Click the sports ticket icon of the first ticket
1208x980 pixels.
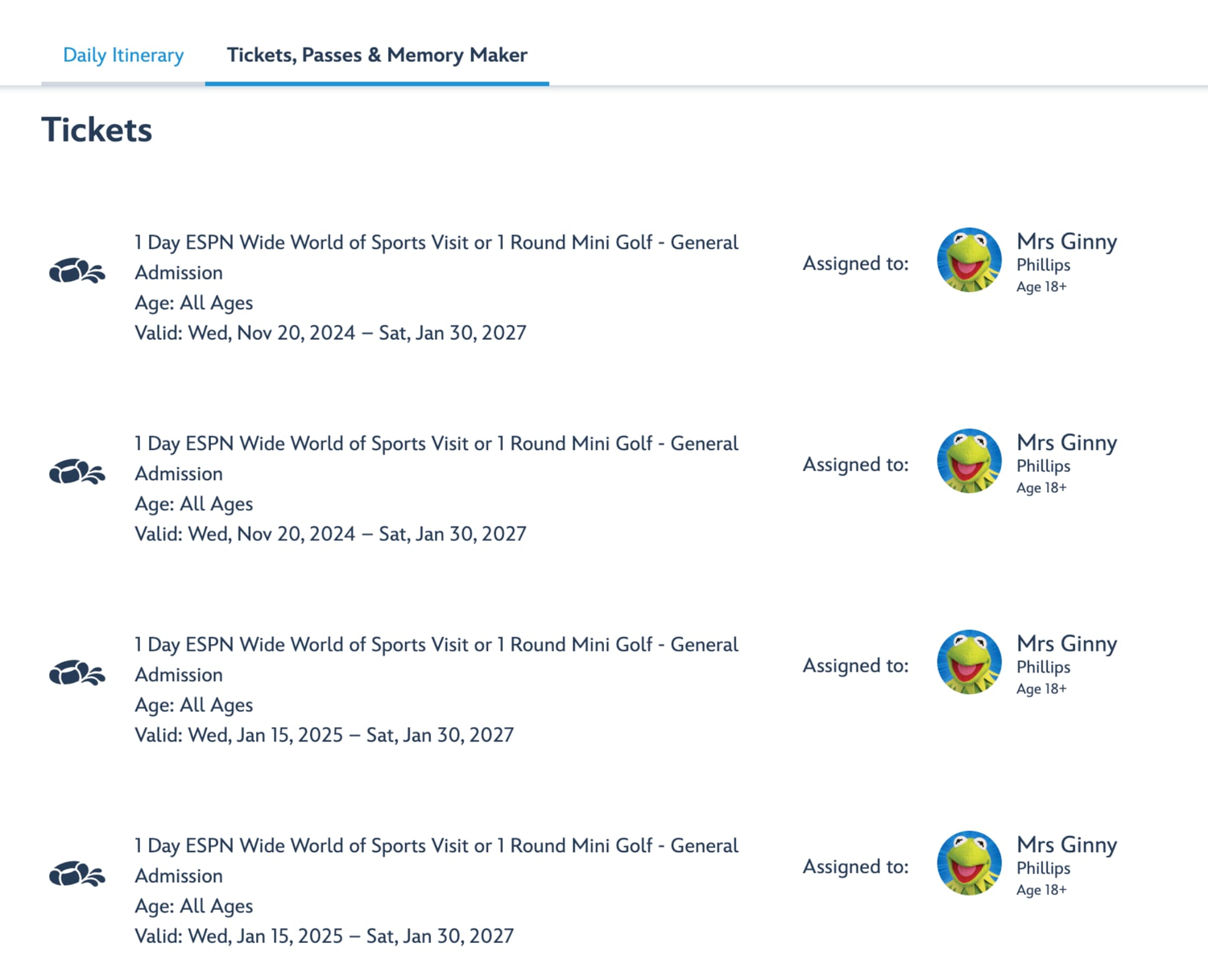[x=77, y=271]
